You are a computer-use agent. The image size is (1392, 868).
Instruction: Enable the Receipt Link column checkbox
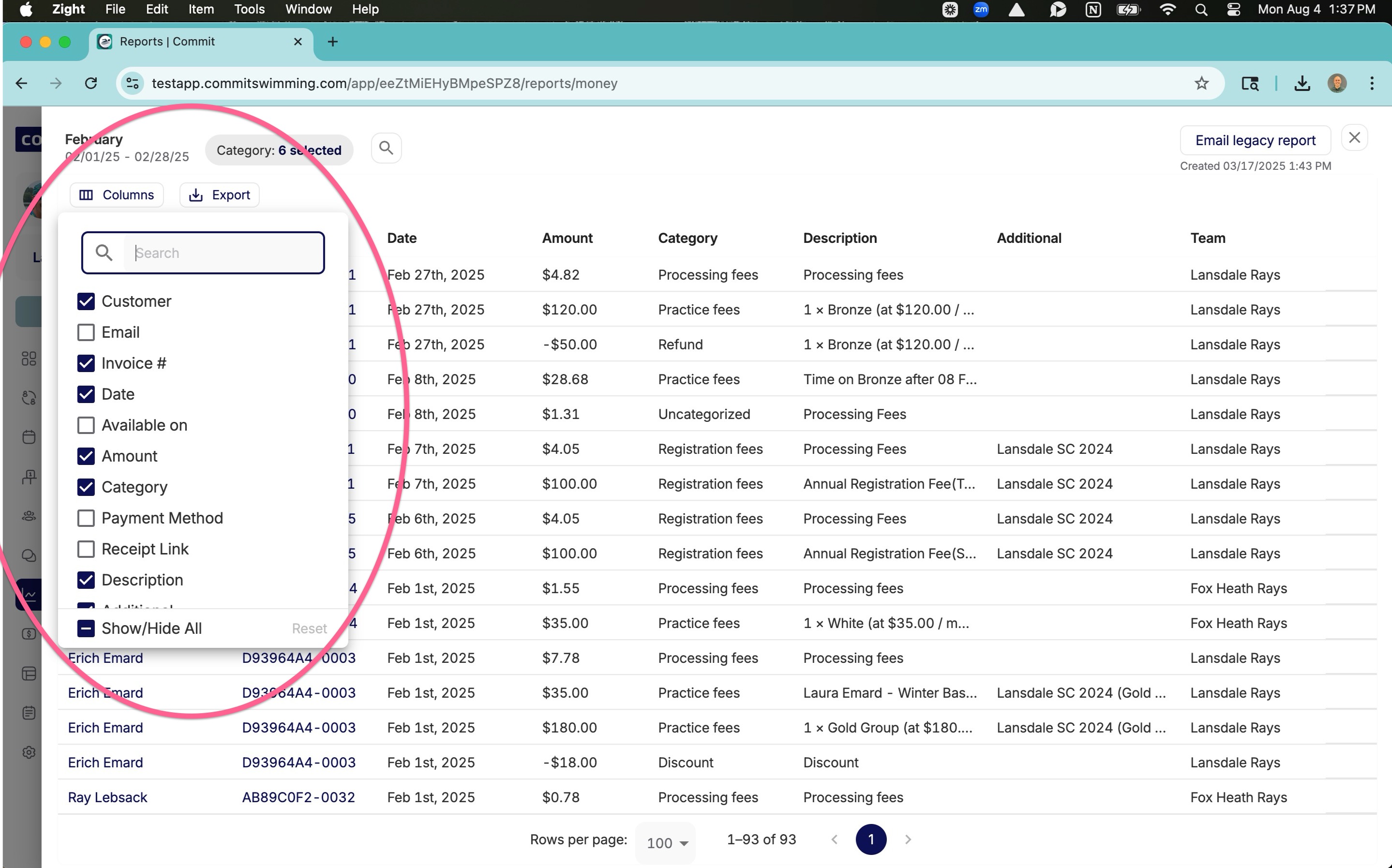point(86,549)
